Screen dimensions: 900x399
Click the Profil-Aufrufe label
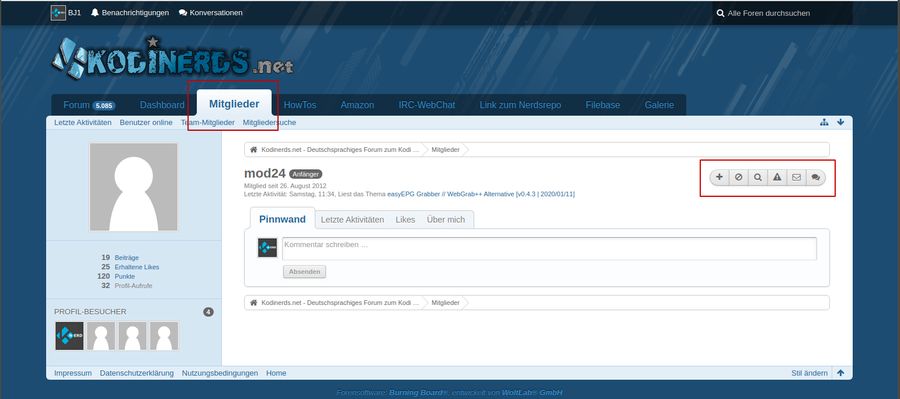[x=134, y=285]
